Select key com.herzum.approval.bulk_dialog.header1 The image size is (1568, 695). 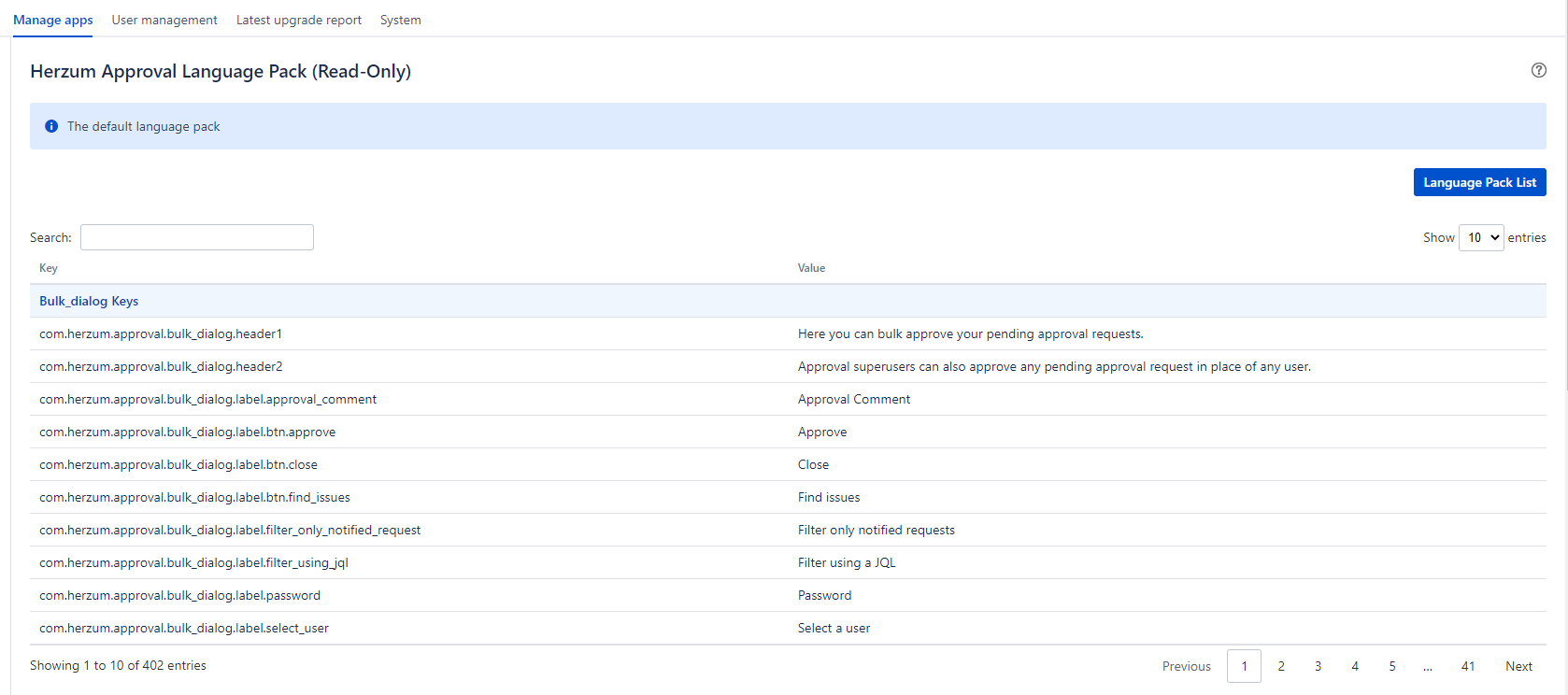point(161,333)
